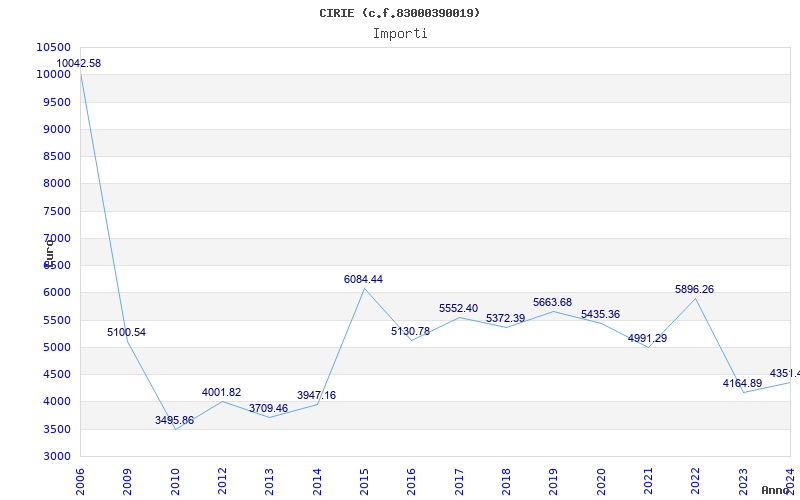Click the x-axis year 2023
Screen dimensions: 800x500
[743, 482]
